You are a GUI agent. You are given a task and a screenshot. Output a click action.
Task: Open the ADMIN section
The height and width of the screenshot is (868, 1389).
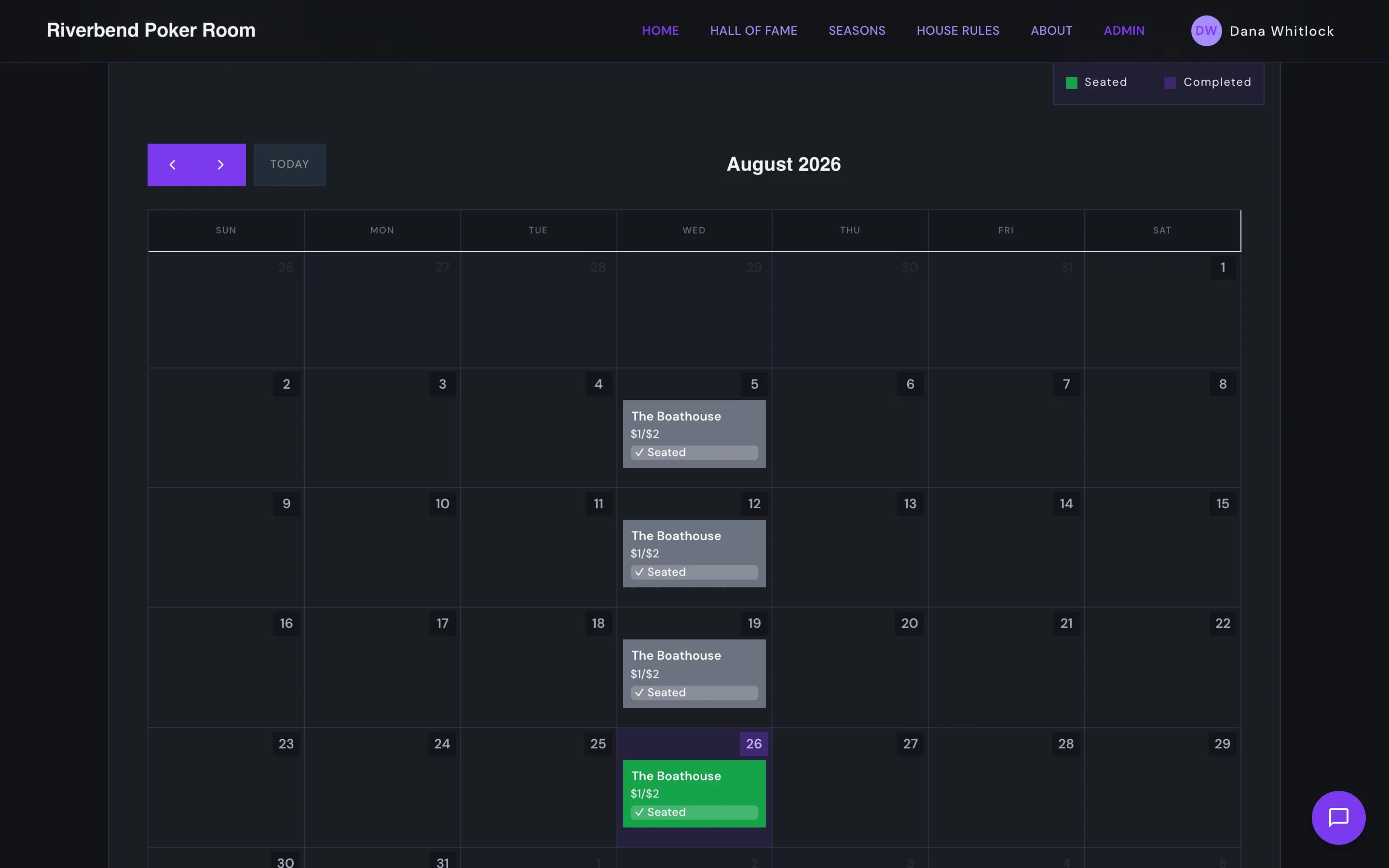tap(1124, 31)
